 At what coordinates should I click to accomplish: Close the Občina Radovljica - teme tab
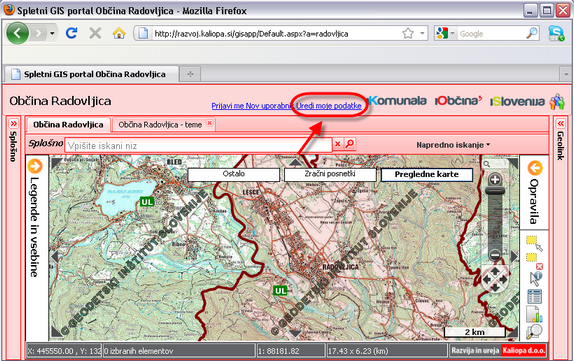point(209,123)
